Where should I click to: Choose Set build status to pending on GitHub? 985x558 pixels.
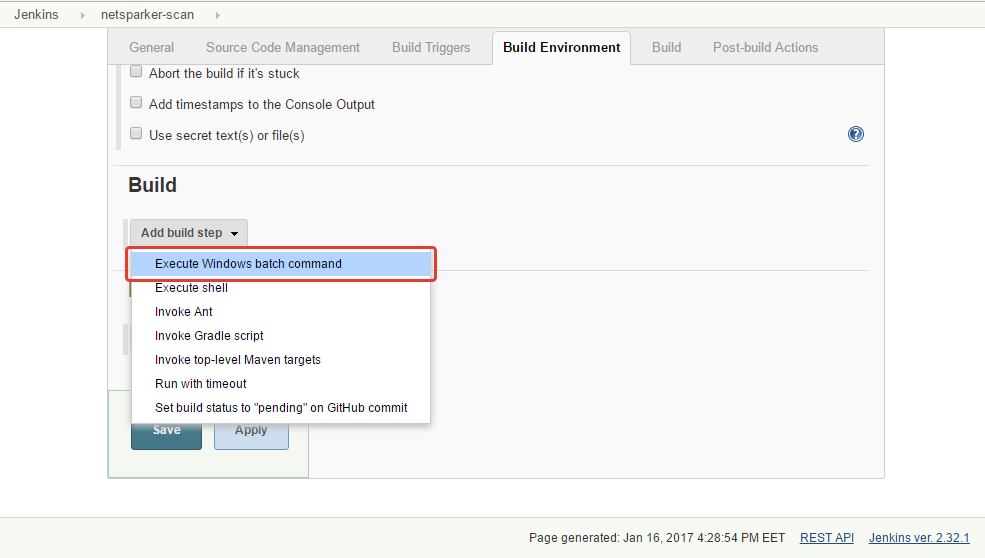(x=281, y=408)
